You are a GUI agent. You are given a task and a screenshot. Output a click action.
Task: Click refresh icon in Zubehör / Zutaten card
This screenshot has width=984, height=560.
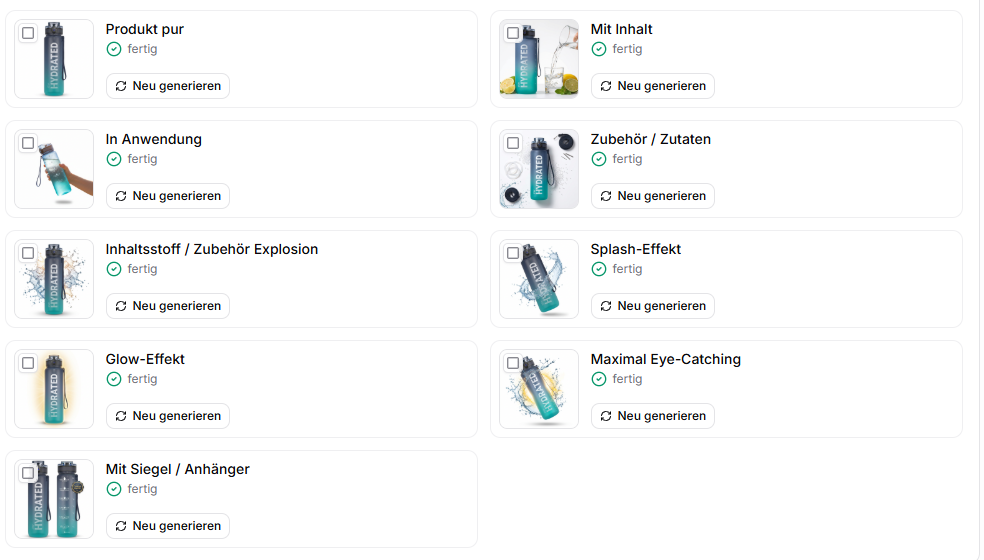point(606,196)
